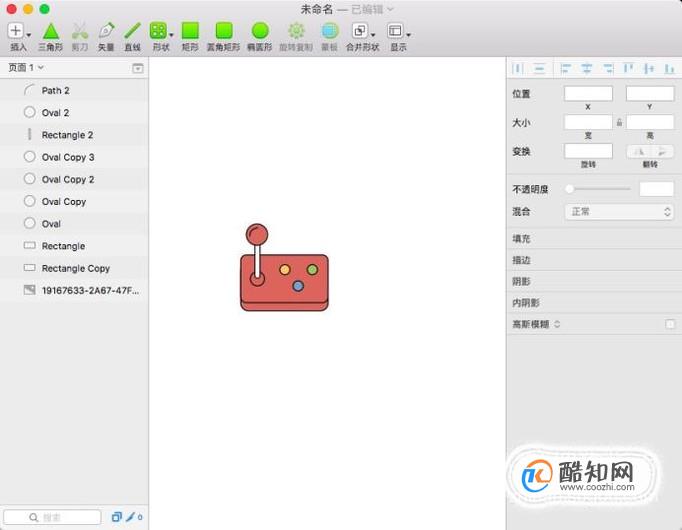Toggle the size proportion lock icon
This screenshot has width=682, height=530.
[x=619, y=123]
